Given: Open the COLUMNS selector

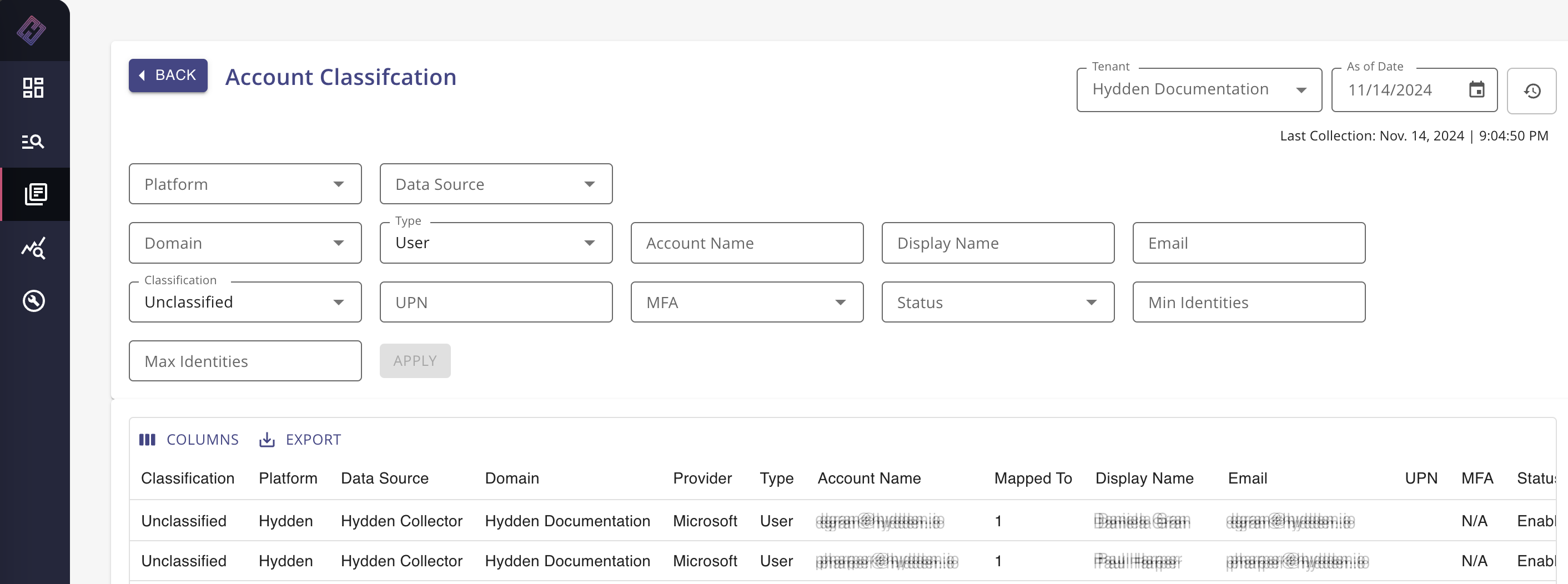Looking at the screenshot, I should click(189, 439).
